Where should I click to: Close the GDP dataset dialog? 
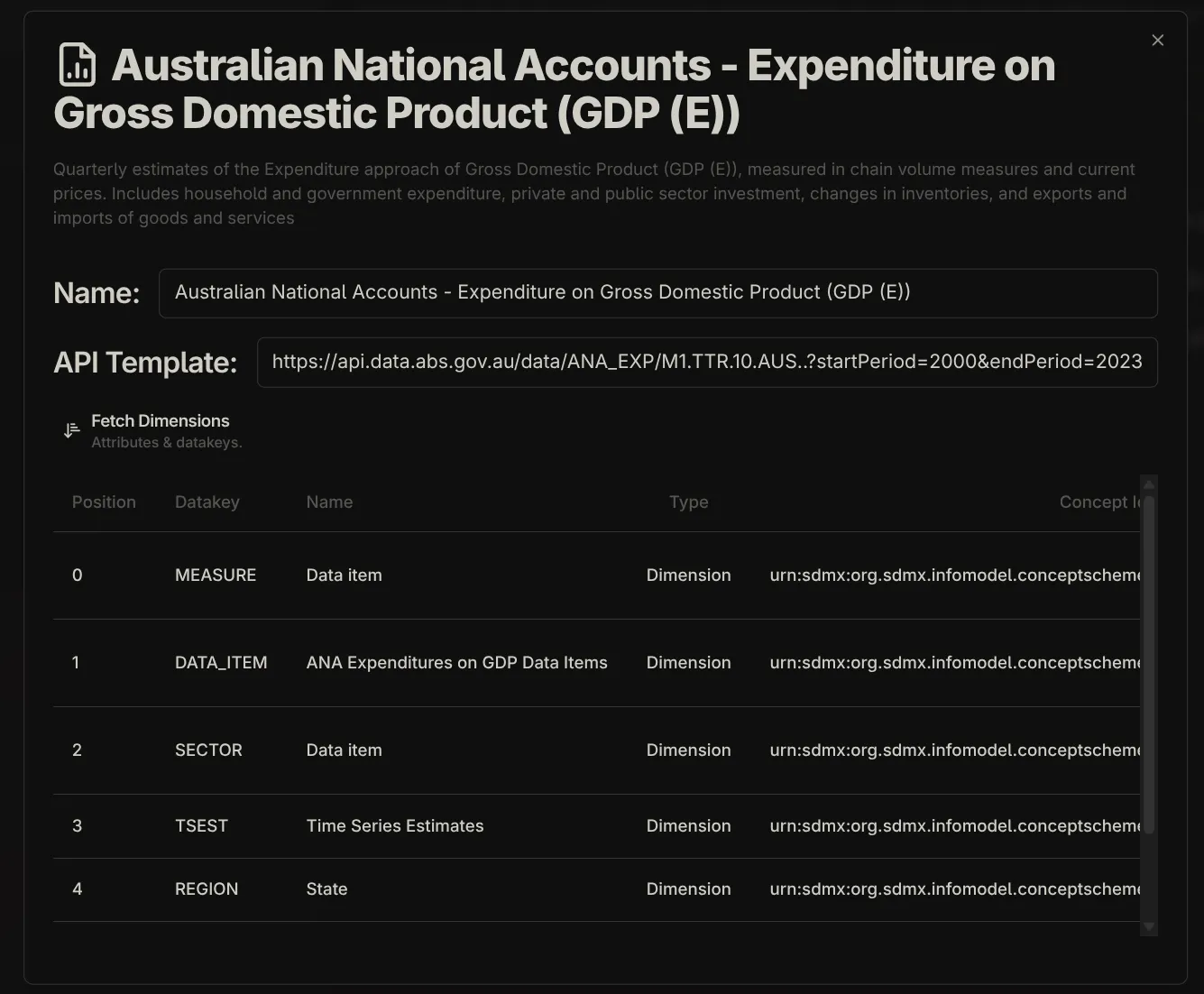[1157, 40]
